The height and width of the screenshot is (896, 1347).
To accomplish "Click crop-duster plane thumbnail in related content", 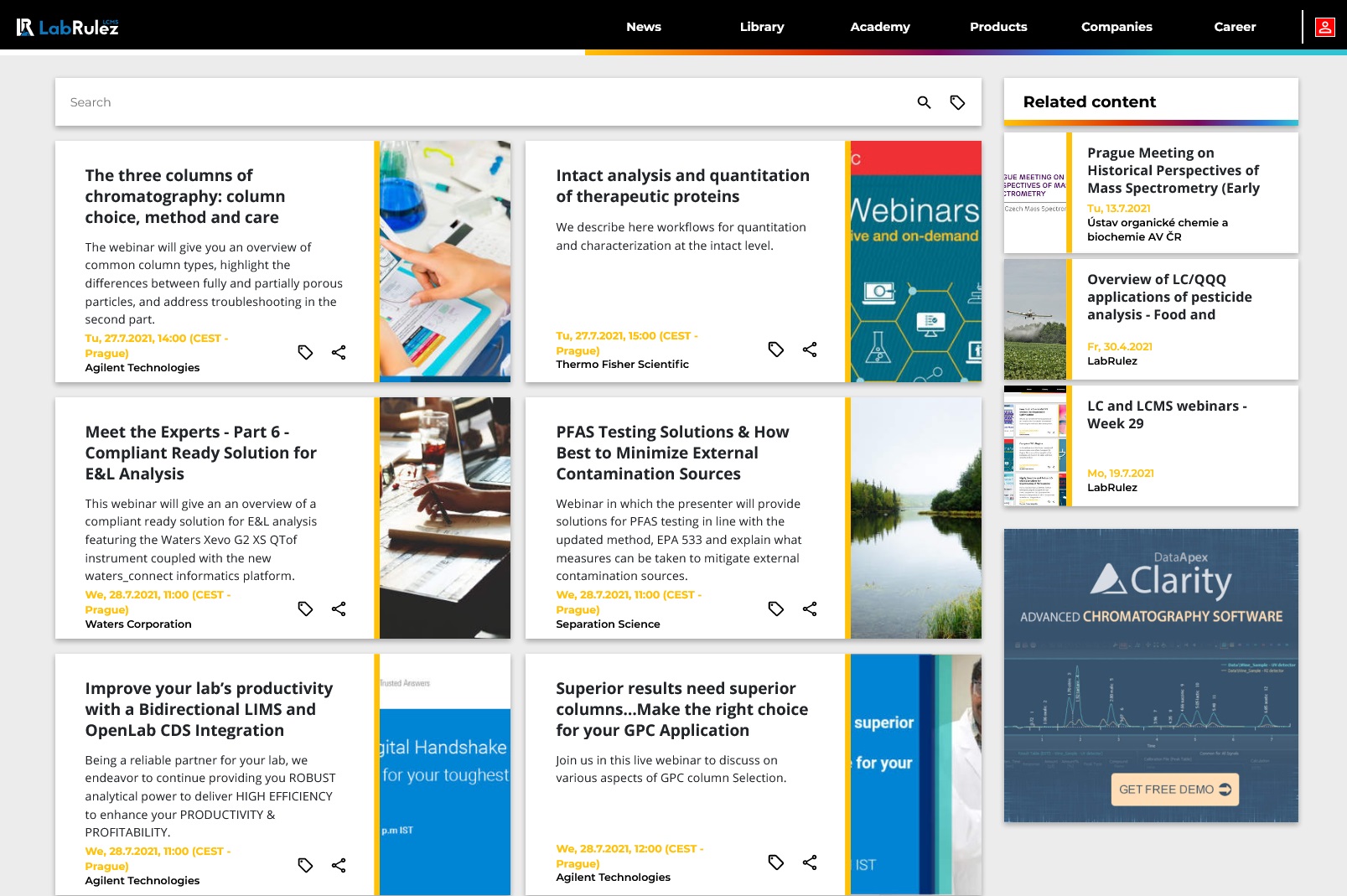I will click(x=1035, y=319).
